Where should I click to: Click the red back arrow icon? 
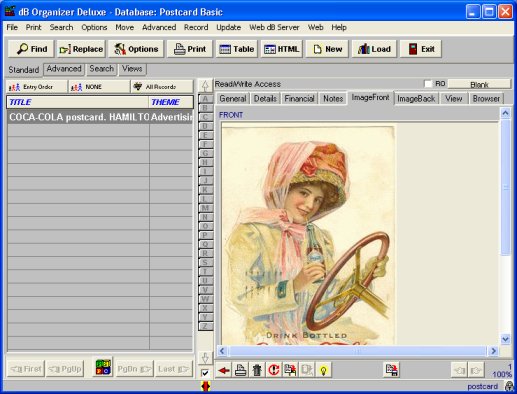[x=224, y=370]
